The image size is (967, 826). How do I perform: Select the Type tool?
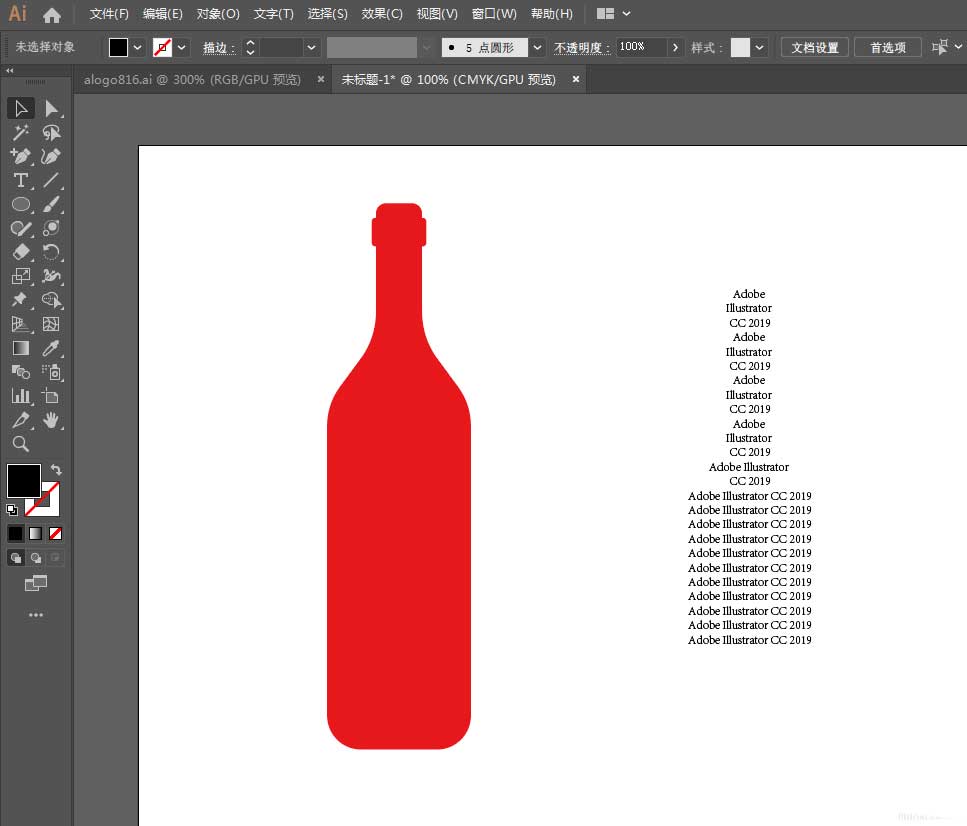pos(20,180)
